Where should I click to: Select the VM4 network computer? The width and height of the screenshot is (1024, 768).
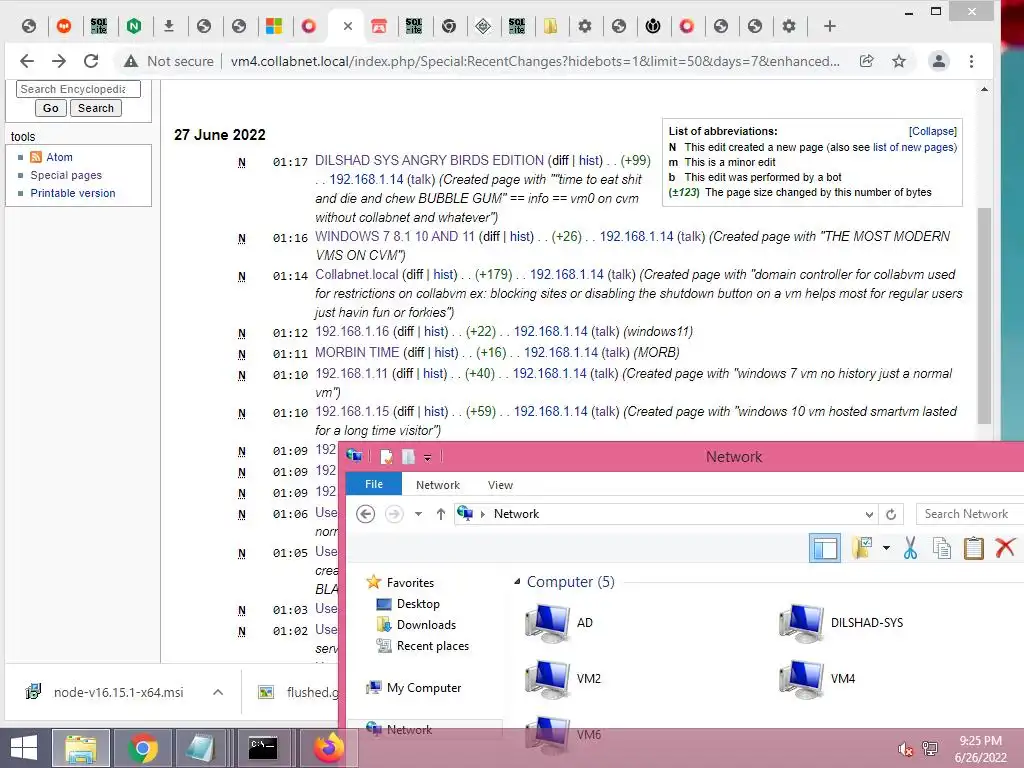[x=817, y=679]
